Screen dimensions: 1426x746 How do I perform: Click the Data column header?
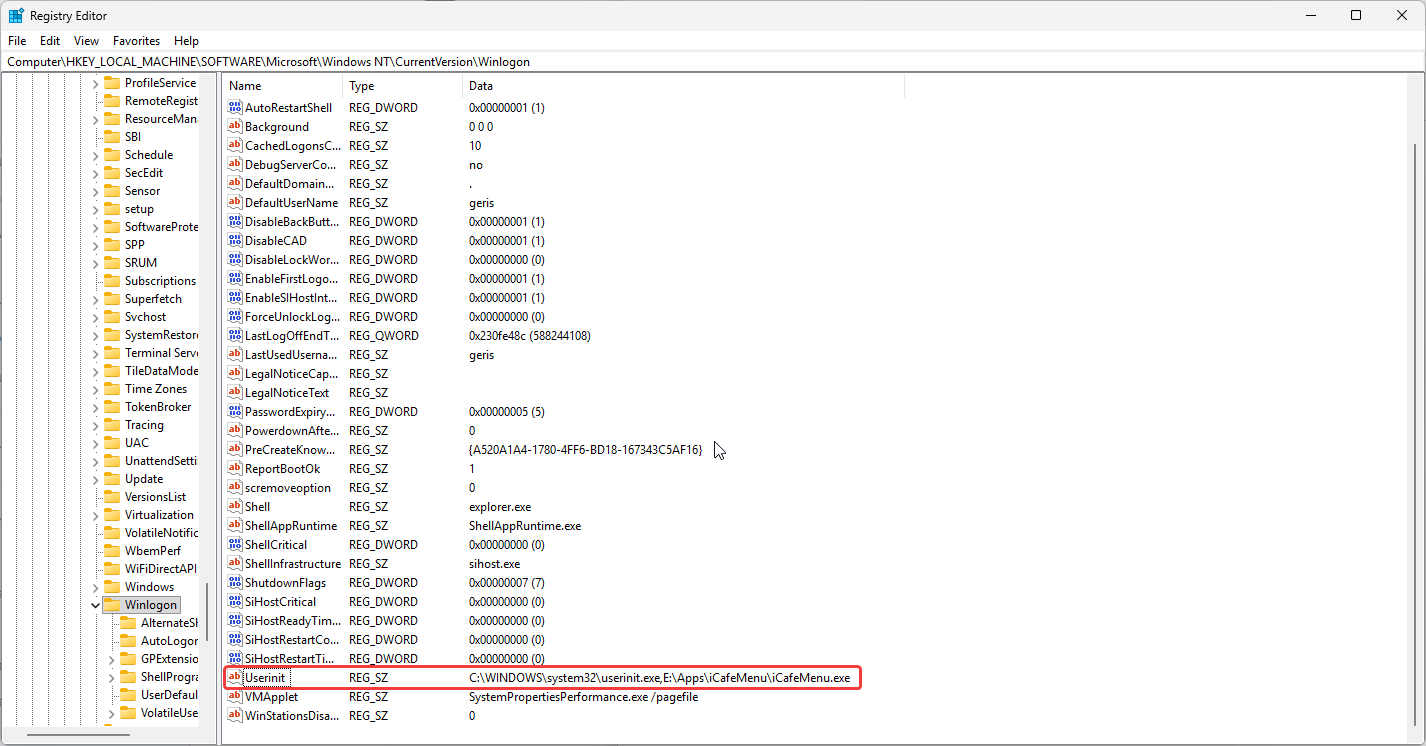tap(682, 86)
